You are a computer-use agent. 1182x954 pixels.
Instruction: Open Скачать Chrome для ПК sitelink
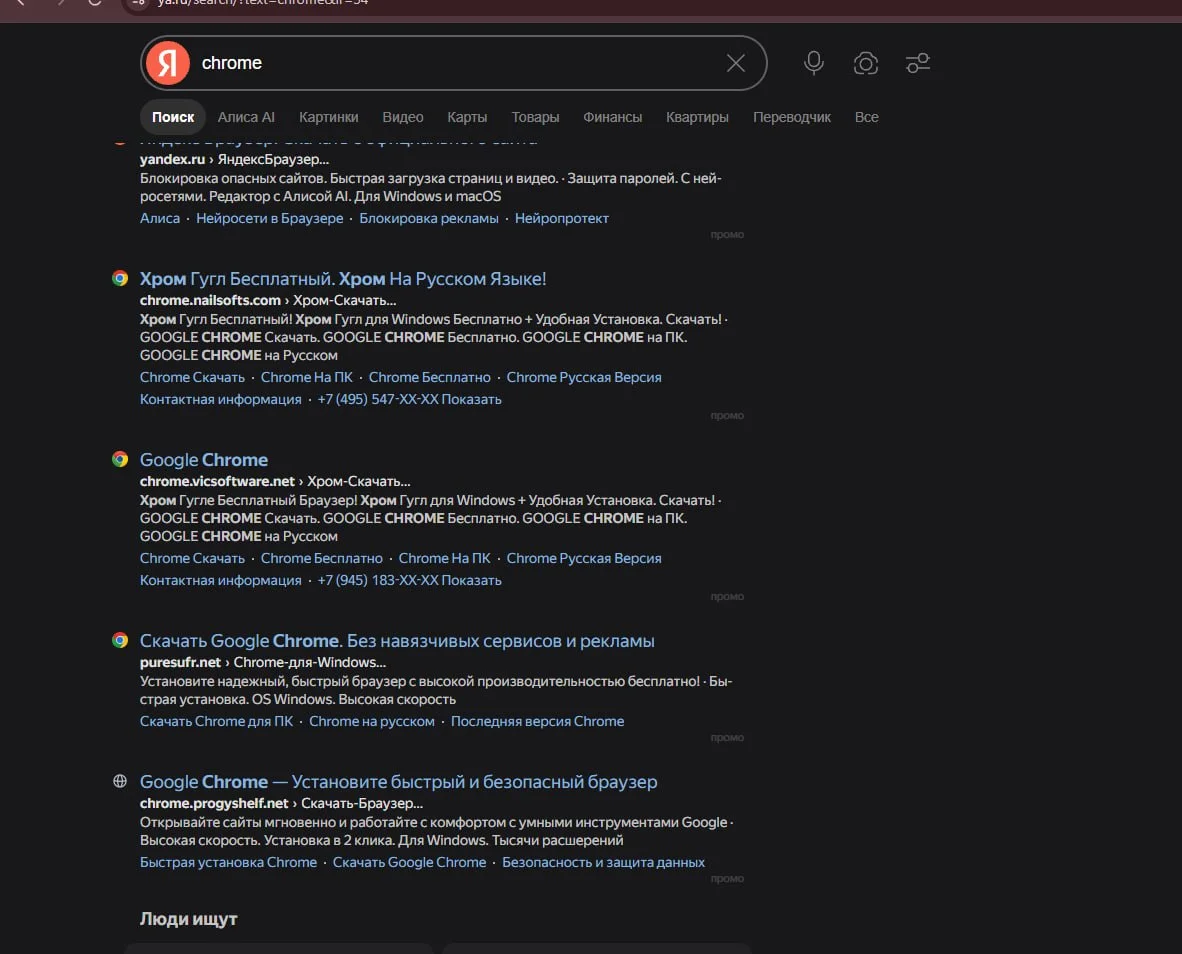tap(216, 721)
